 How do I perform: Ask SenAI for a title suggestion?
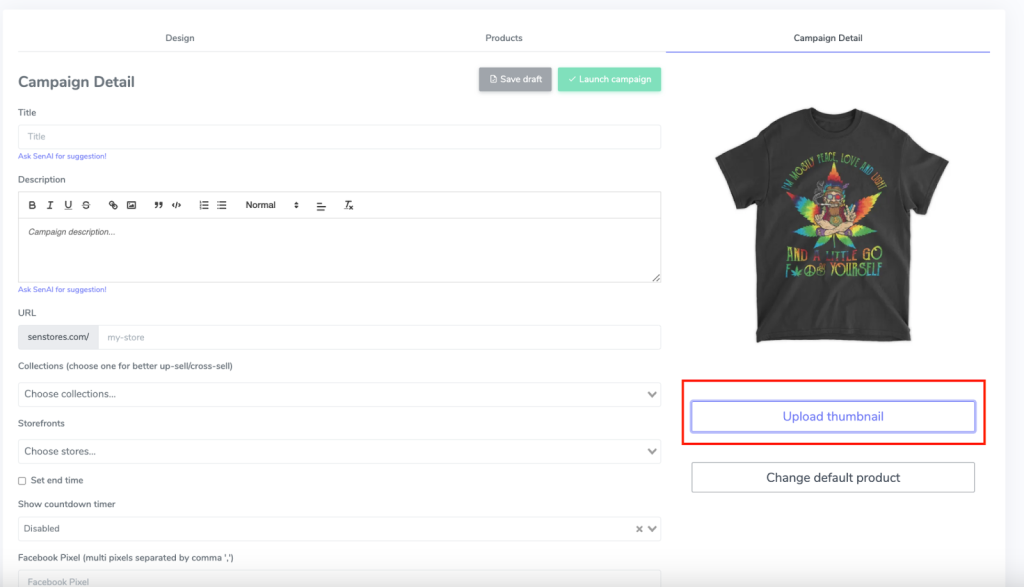62,156
